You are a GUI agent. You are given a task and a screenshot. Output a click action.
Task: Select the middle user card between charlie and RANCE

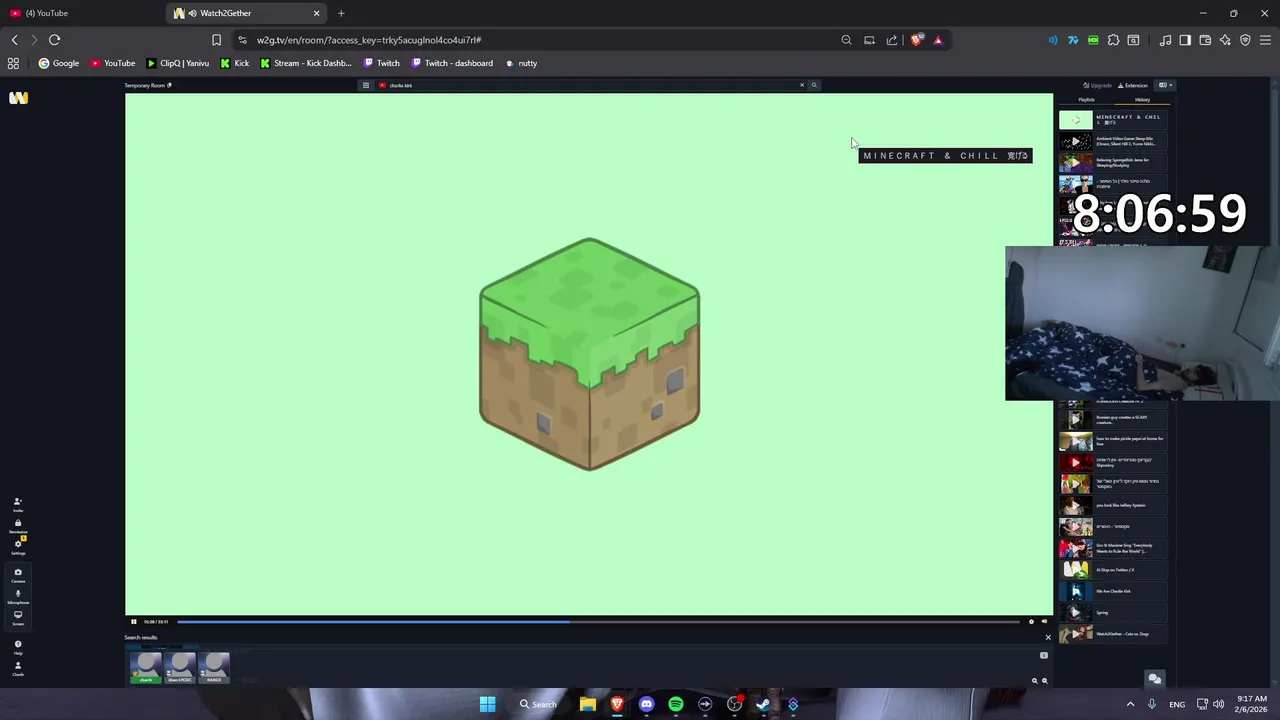181,667
